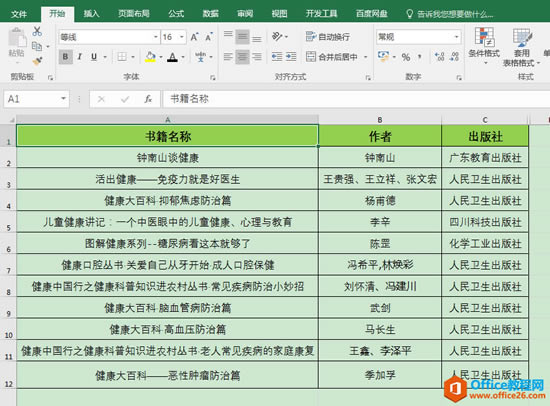Toggle Bold formatting
The image size is (550, 406).
[x=65, y=57]
